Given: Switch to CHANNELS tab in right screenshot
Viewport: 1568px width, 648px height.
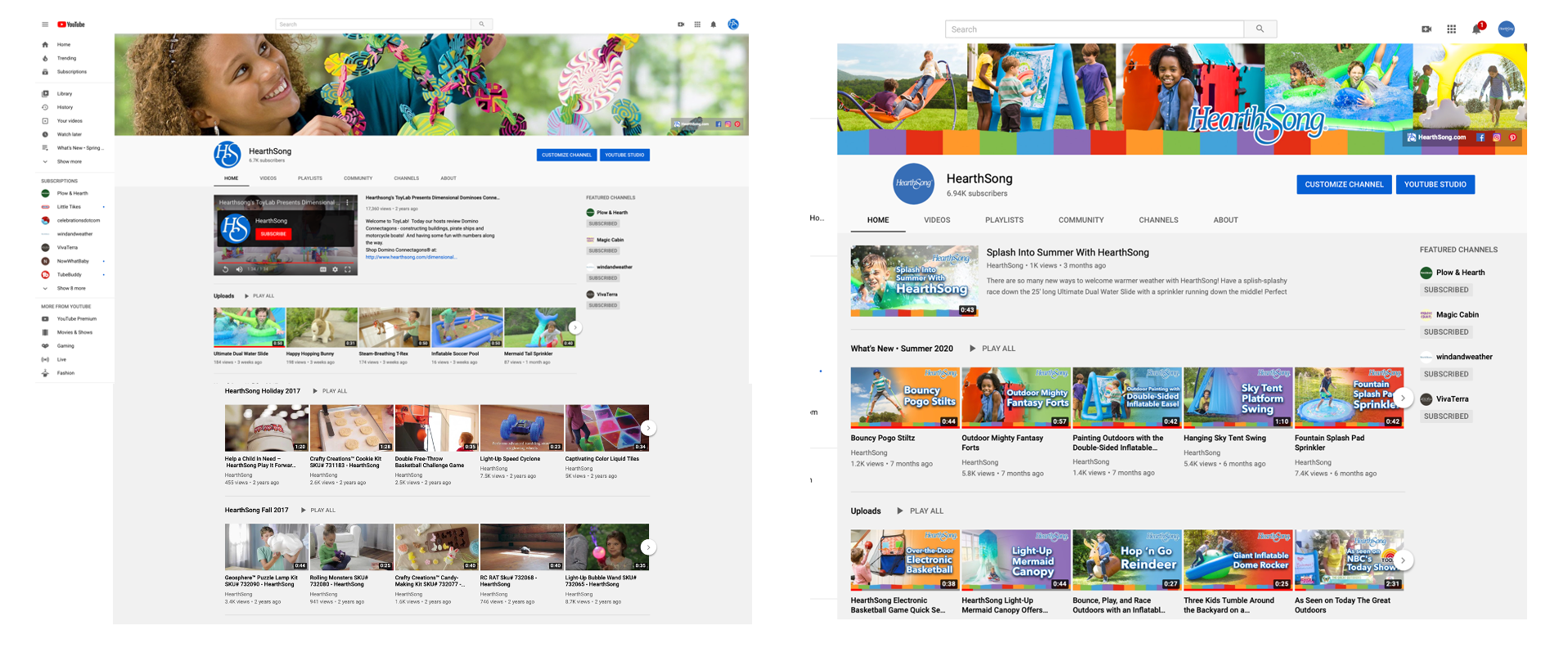Looking at the screenshot, I should pyautogui.click(x=1159, y=220).
